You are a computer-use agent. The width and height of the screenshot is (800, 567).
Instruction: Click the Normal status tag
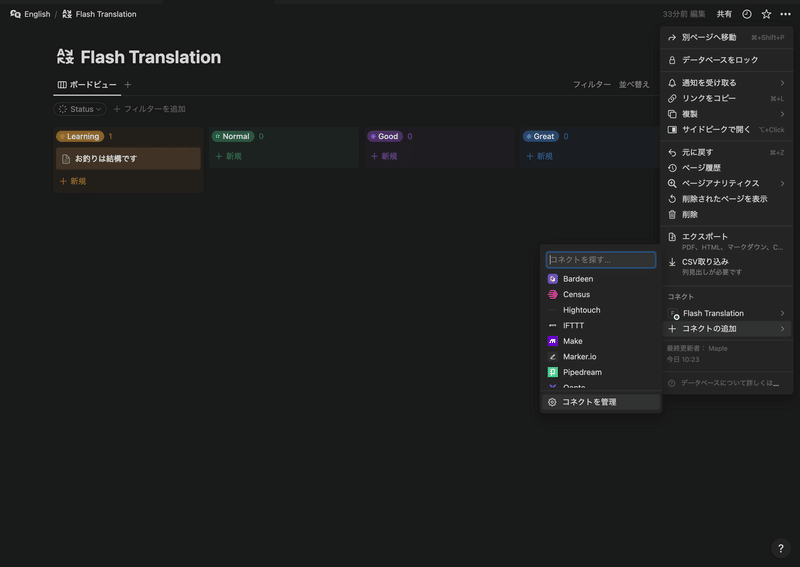(x=233, y=136)
